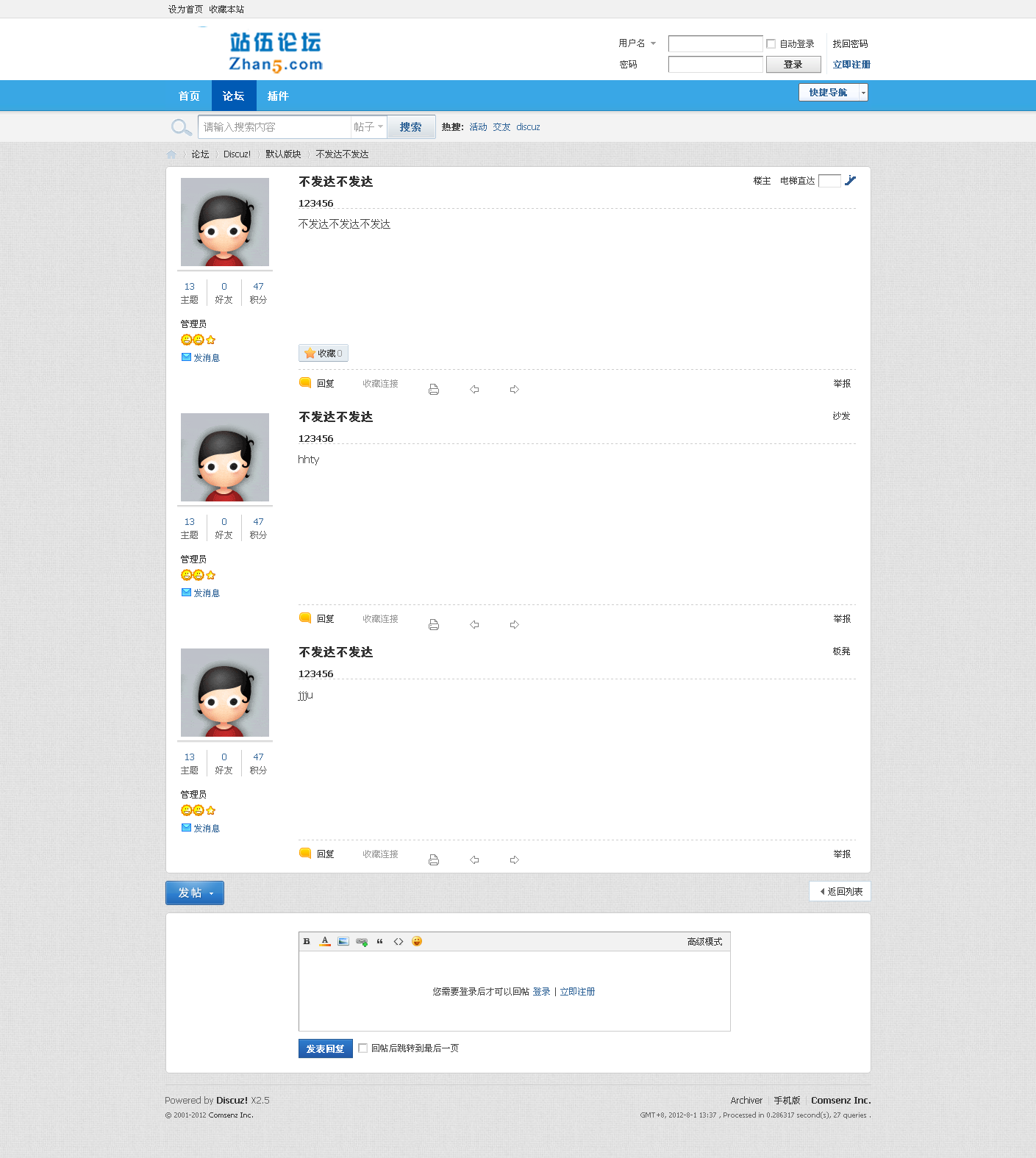Open the 用户名 login type dropdown
The image size is (1036, 1158).
coord(637,43)
